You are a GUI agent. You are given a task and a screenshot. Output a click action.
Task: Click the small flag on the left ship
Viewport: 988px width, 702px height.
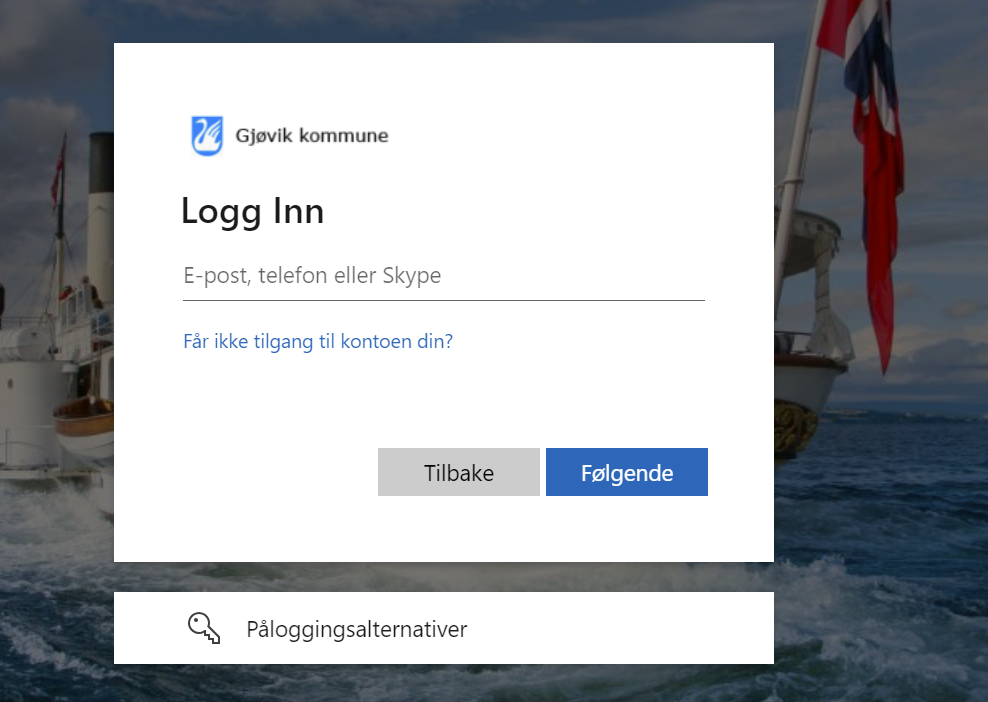coord(59,172)
